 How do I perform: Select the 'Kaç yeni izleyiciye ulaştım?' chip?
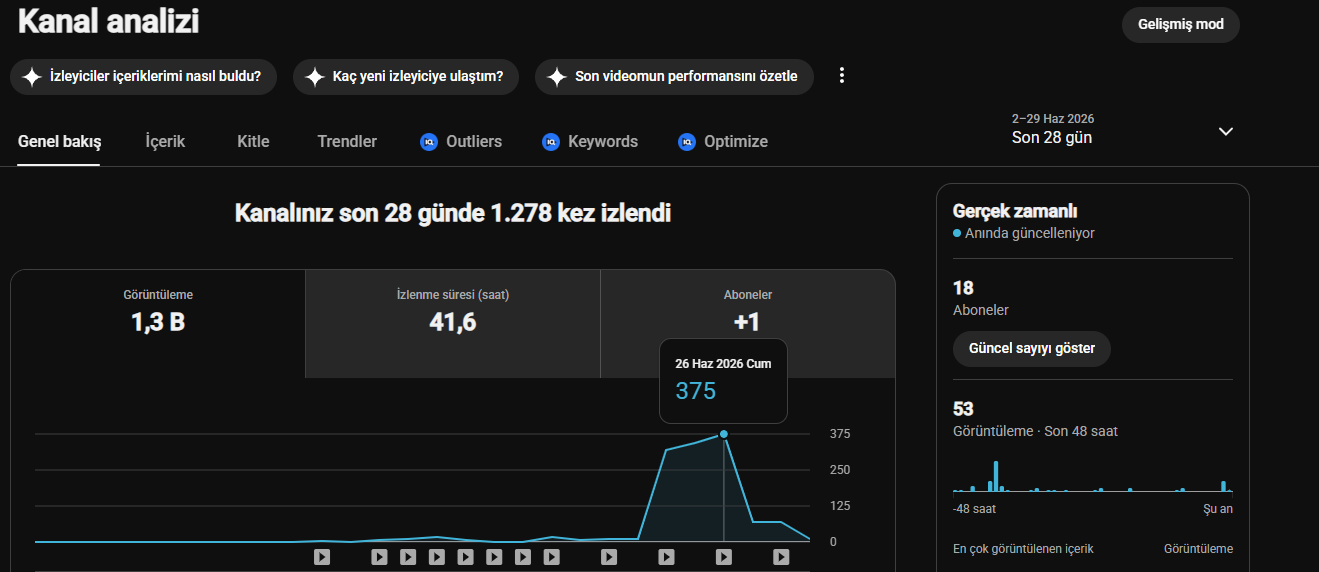406,77
